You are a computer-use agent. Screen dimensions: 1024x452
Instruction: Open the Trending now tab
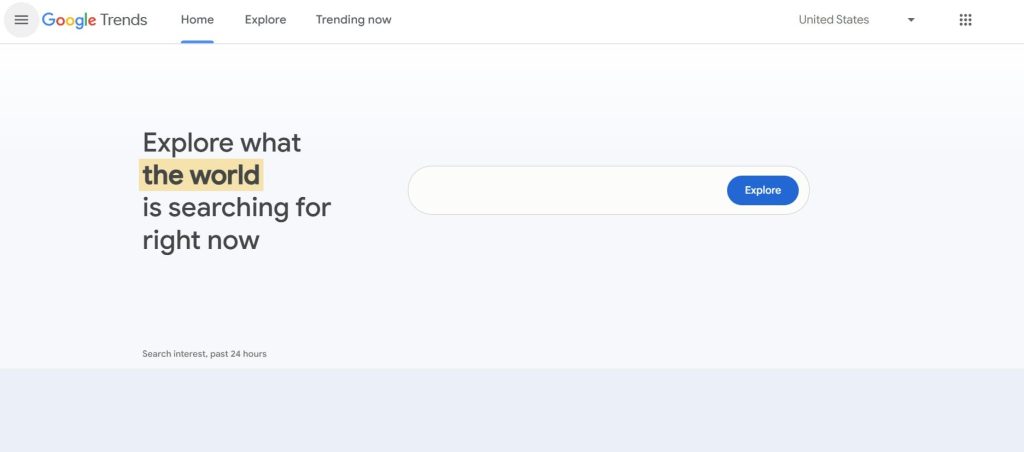pyautogui.click(x=353, y=20)
